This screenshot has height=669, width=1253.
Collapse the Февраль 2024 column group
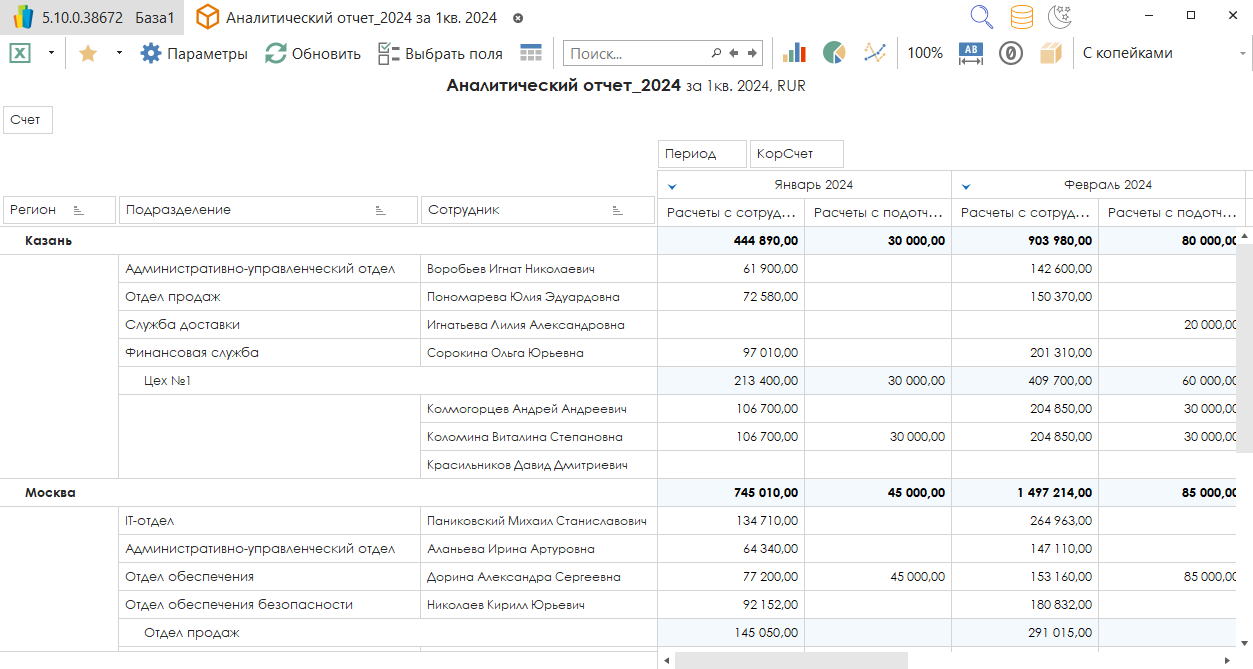966,185
